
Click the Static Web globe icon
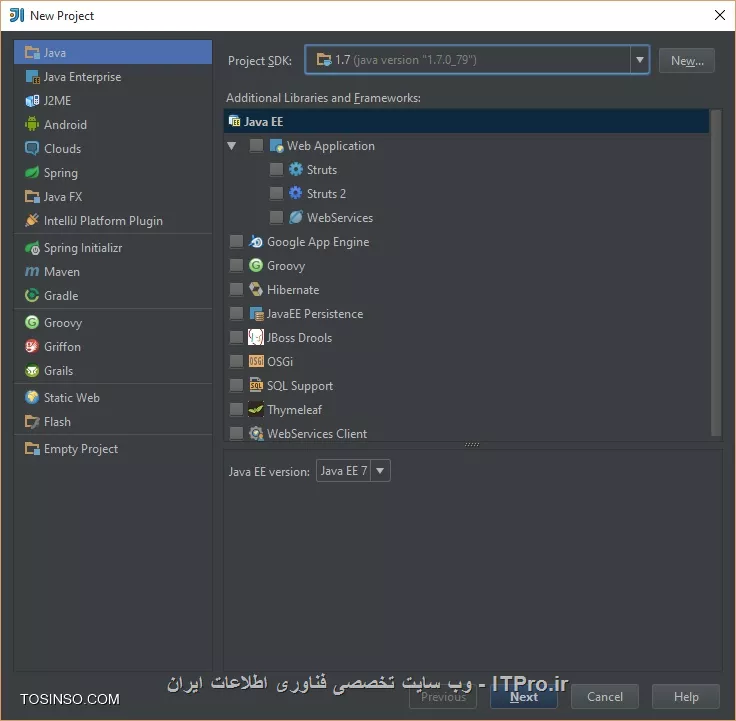[32, 398]
